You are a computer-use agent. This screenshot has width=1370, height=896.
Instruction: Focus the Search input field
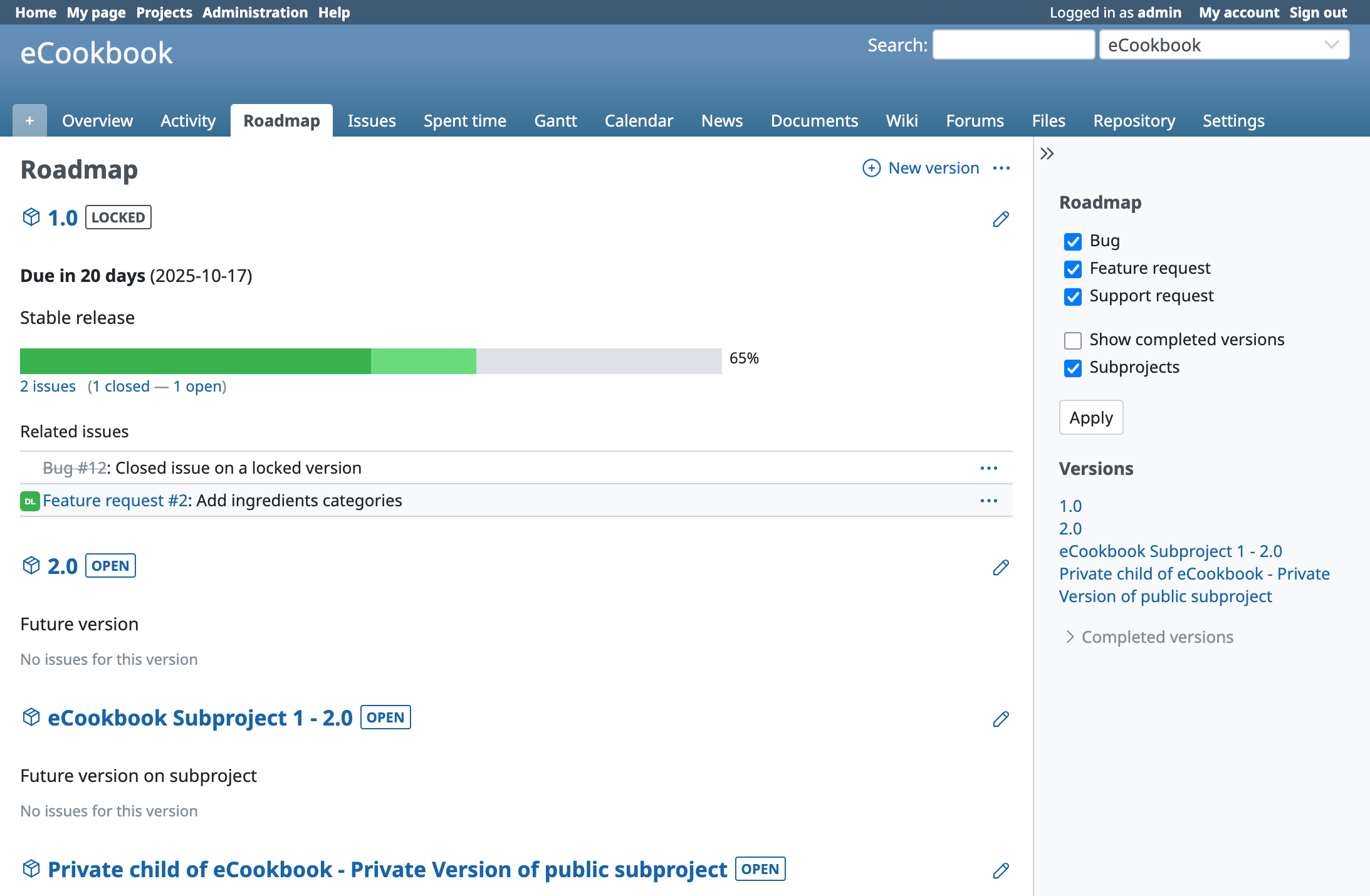click(x=1013, y=45)
